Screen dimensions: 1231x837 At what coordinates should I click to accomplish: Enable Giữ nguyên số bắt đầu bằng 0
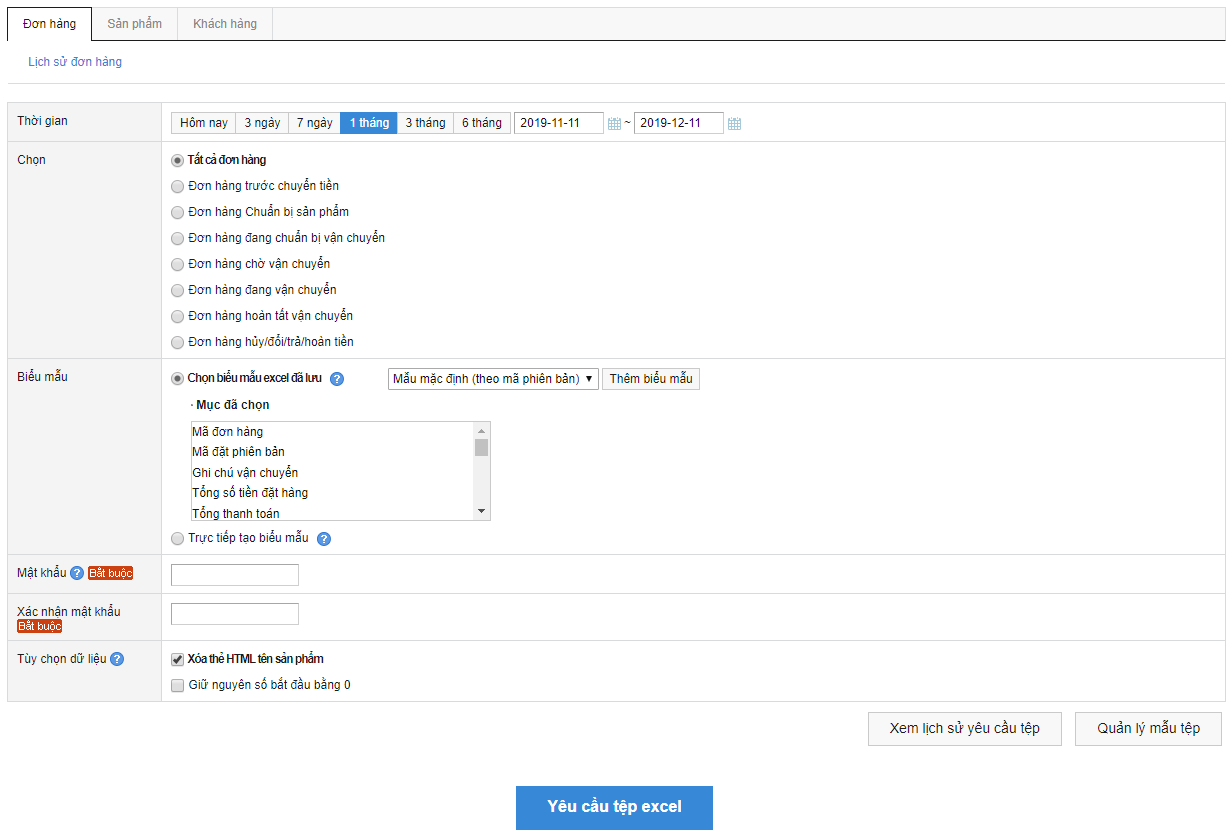pos(178,686)
